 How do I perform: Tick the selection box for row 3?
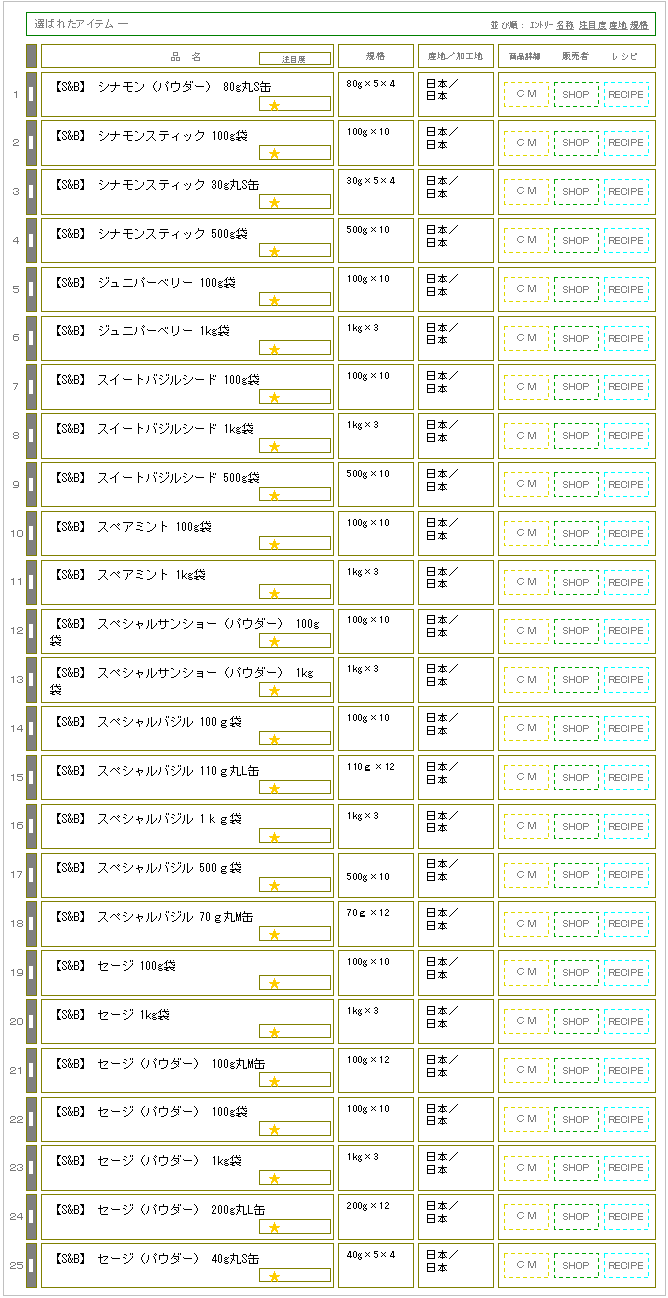(x=31, y=192)
